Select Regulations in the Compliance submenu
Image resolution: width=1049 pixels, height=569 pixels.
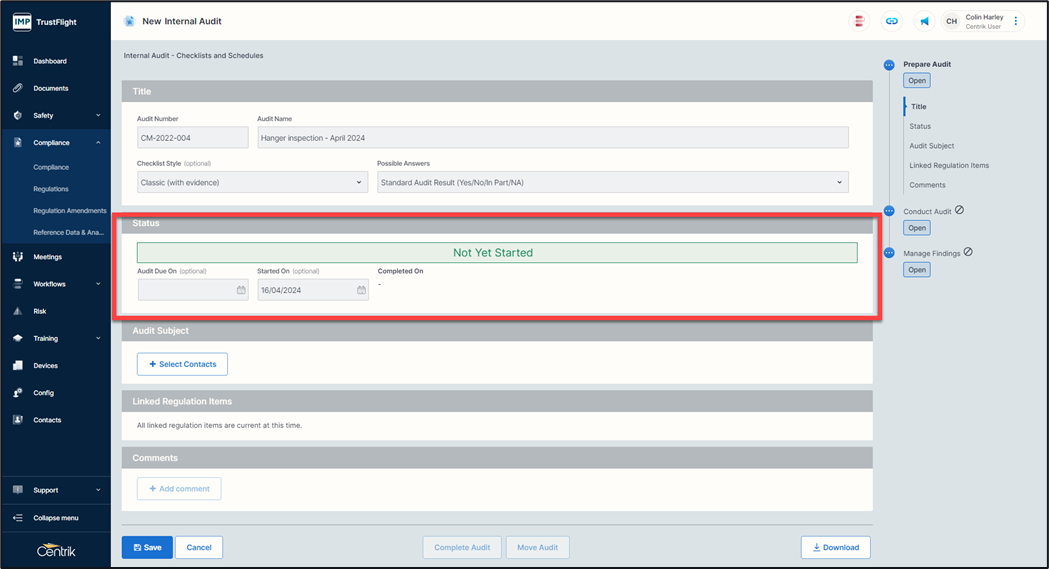pos(51,189)
